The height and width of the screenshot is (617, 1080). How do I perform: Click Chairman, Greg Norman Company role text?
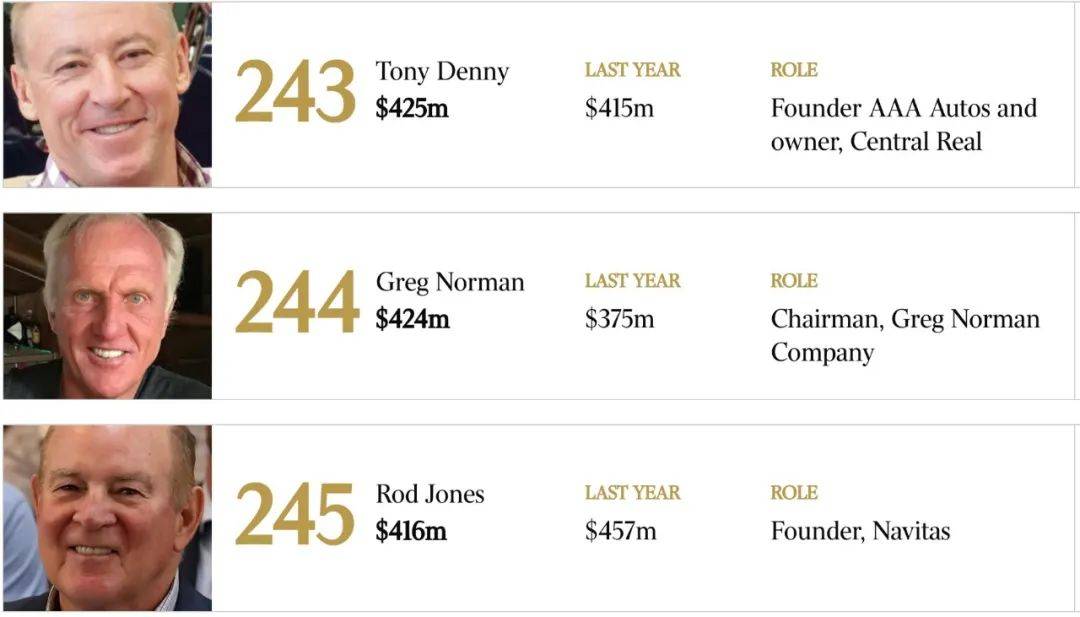point(905,335)
